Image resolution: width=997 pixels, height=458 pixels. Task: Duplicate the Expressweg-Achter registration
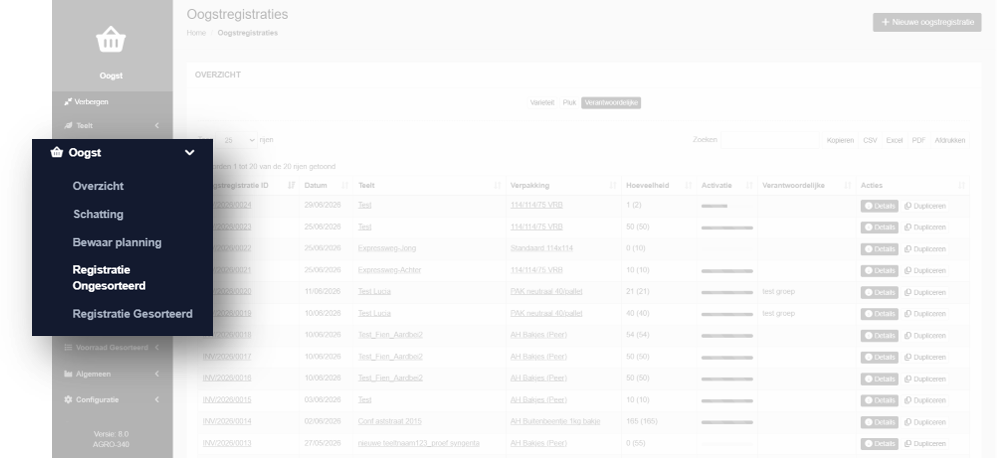click(925, 271)
